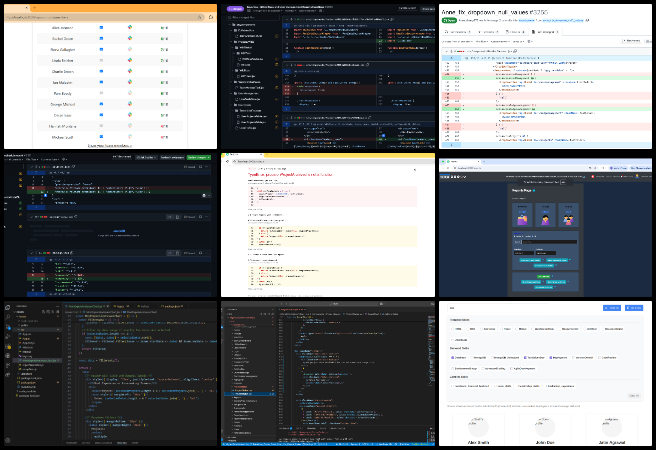The height and width of the screenshot is (450, 656).
Task: Go back in the yellow-themed browser
Action: click(x=227, y=161)
